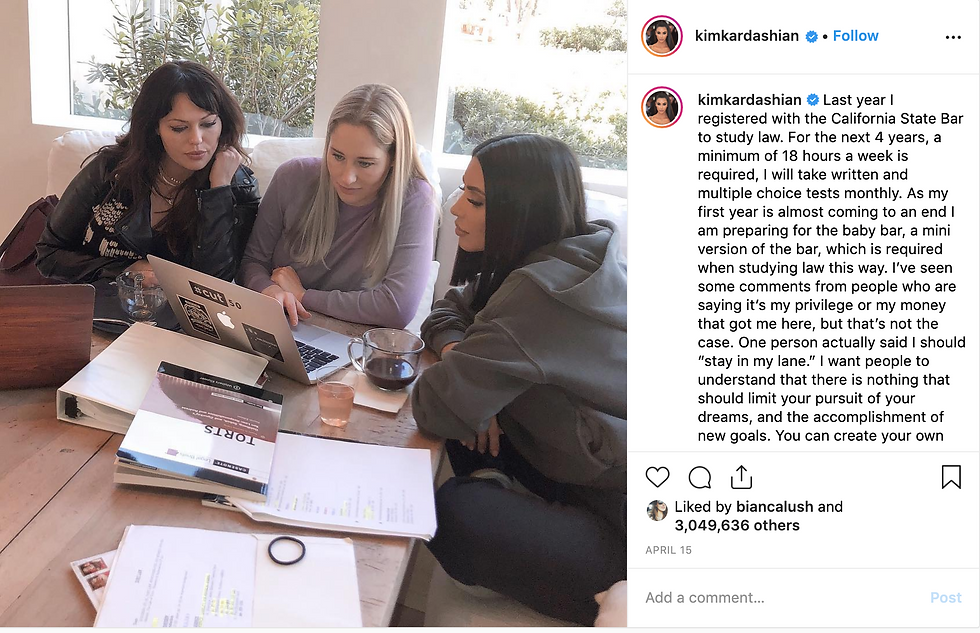This screenshot has width=980, height=633.
Task: Open the April 15 post date link
Action: [668, 550]
